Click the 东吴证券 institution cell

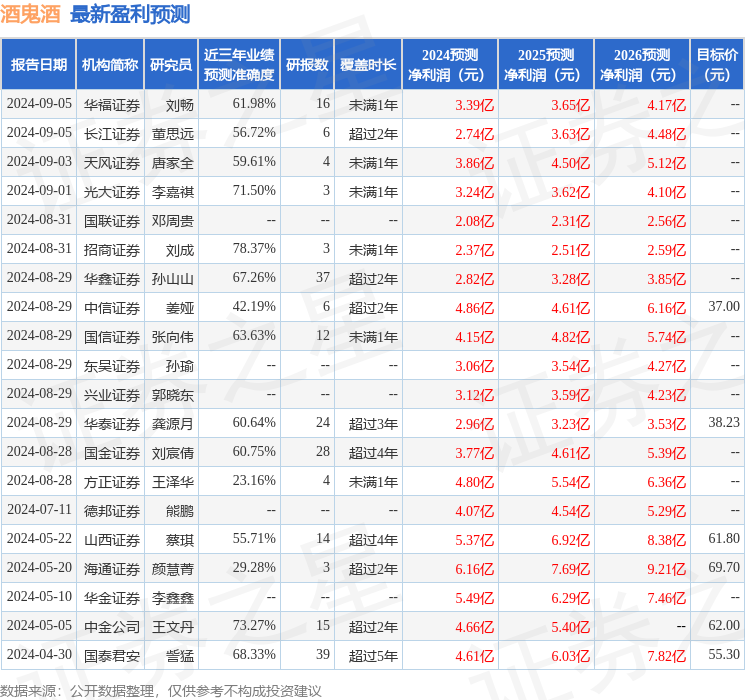point(112,366)
